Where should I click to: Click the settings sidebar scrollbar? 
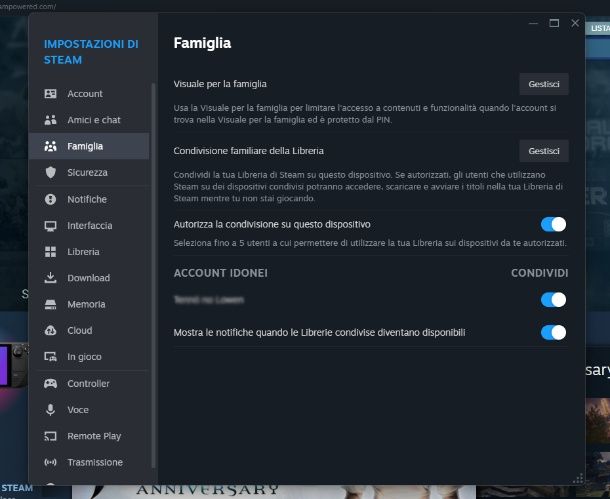click(153, 275)
